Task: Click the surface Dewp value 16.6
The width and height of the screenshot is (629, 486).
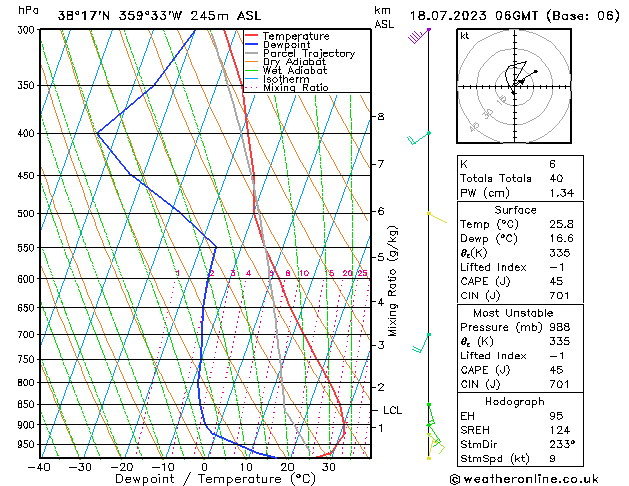Action: tap(561, 239)
